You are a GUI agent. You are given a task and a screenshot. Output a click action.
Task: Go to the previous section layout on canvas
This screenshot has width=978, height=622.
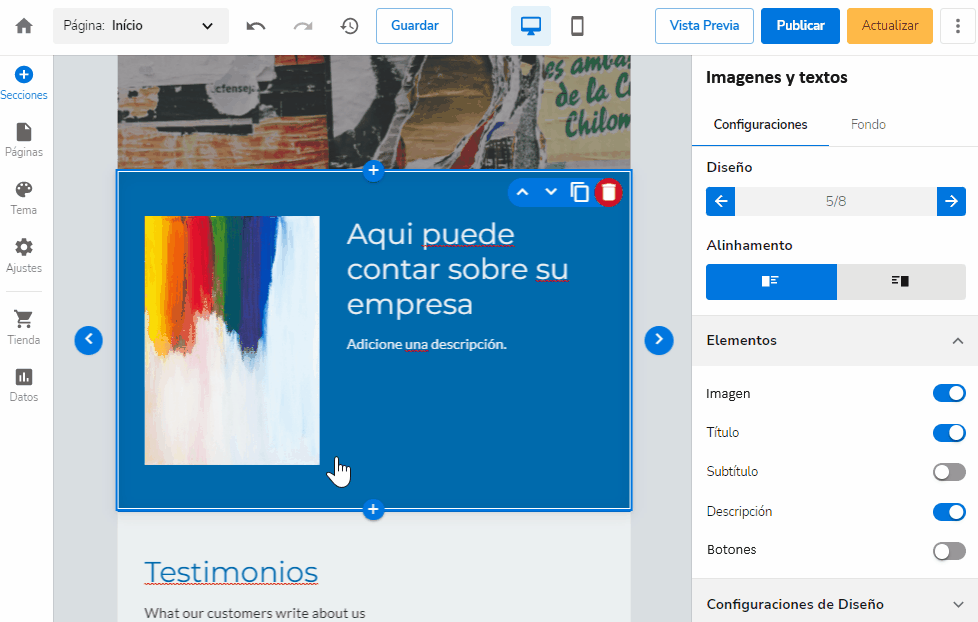tap(89, 340)
